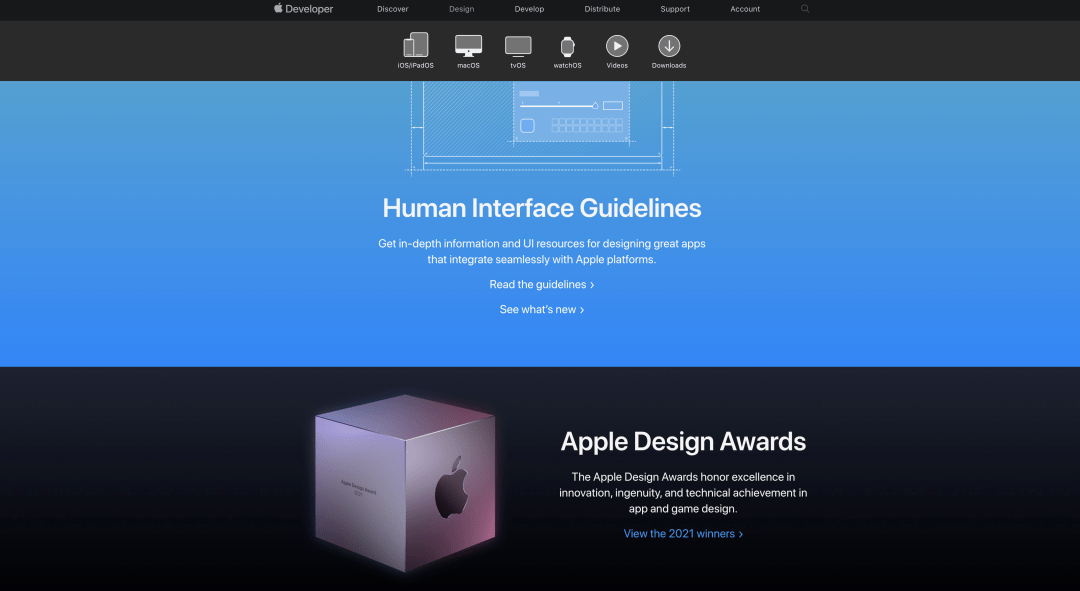1080x591 pixels.
Task: Open the Distribute menu
Action: [x=602, y=9]
